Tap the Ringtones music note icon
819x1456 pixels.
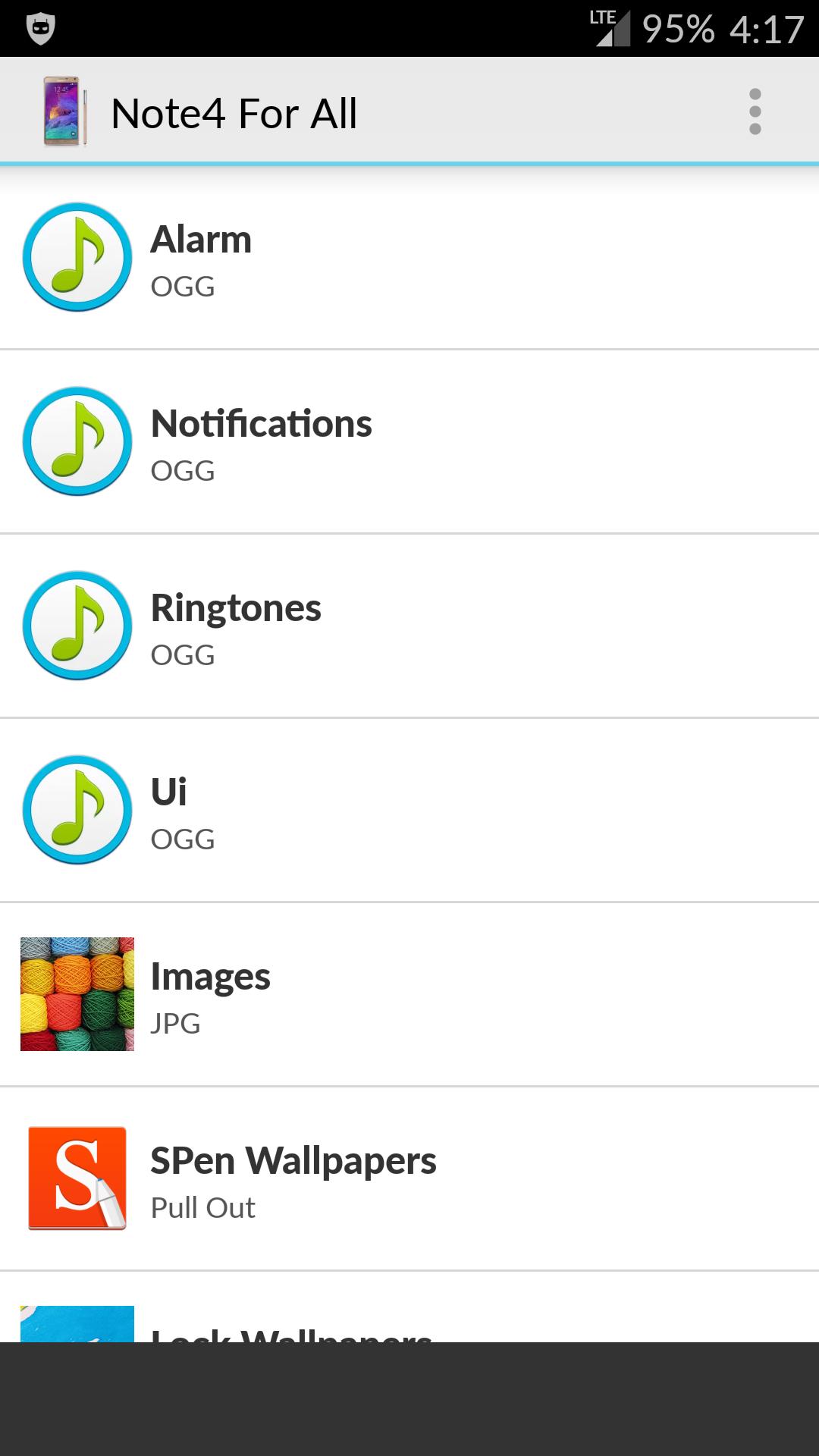pyautogui.click(x=77, y=626)
